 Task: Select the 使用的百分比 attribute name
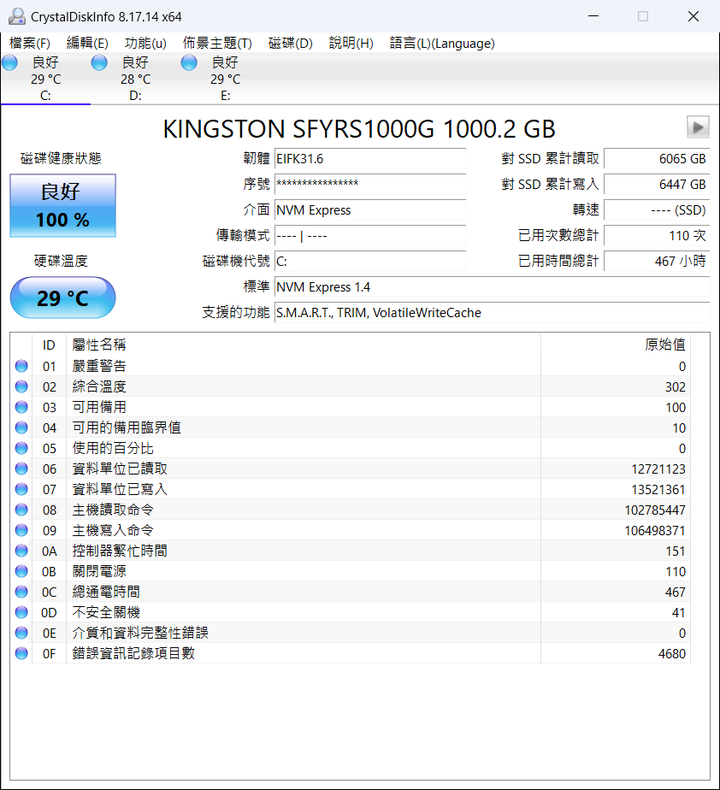click(x=112, y=448)
